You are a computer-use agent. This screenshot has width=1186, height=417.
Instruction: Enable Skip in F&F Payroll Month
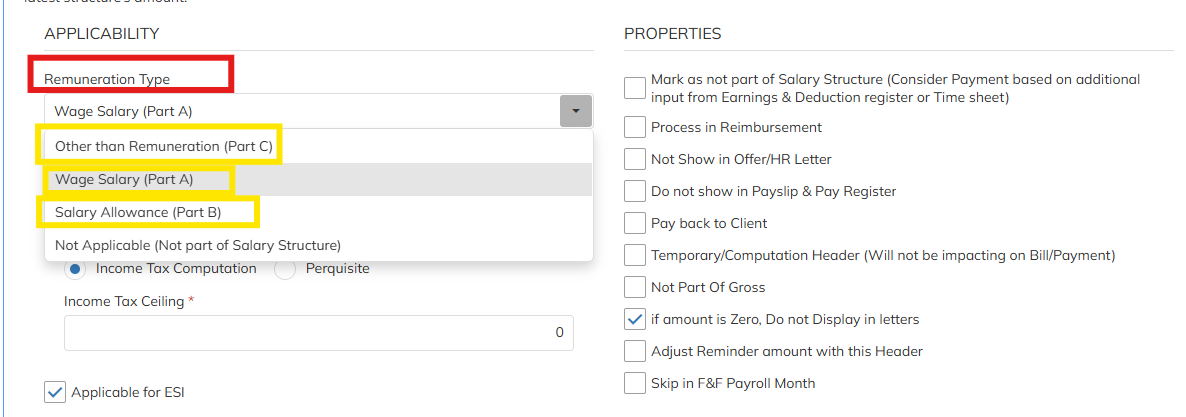tap(635, 383)
